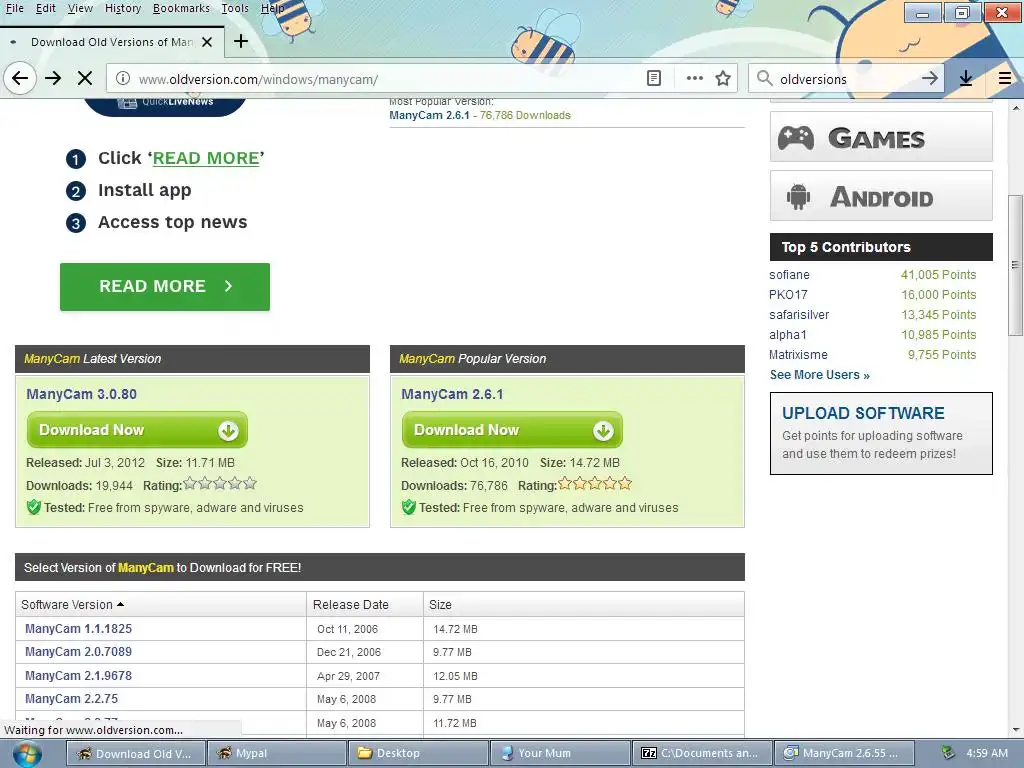Open the downloads panel
This screenshot has width=1024, height=768.
click(x=966, y=78)
